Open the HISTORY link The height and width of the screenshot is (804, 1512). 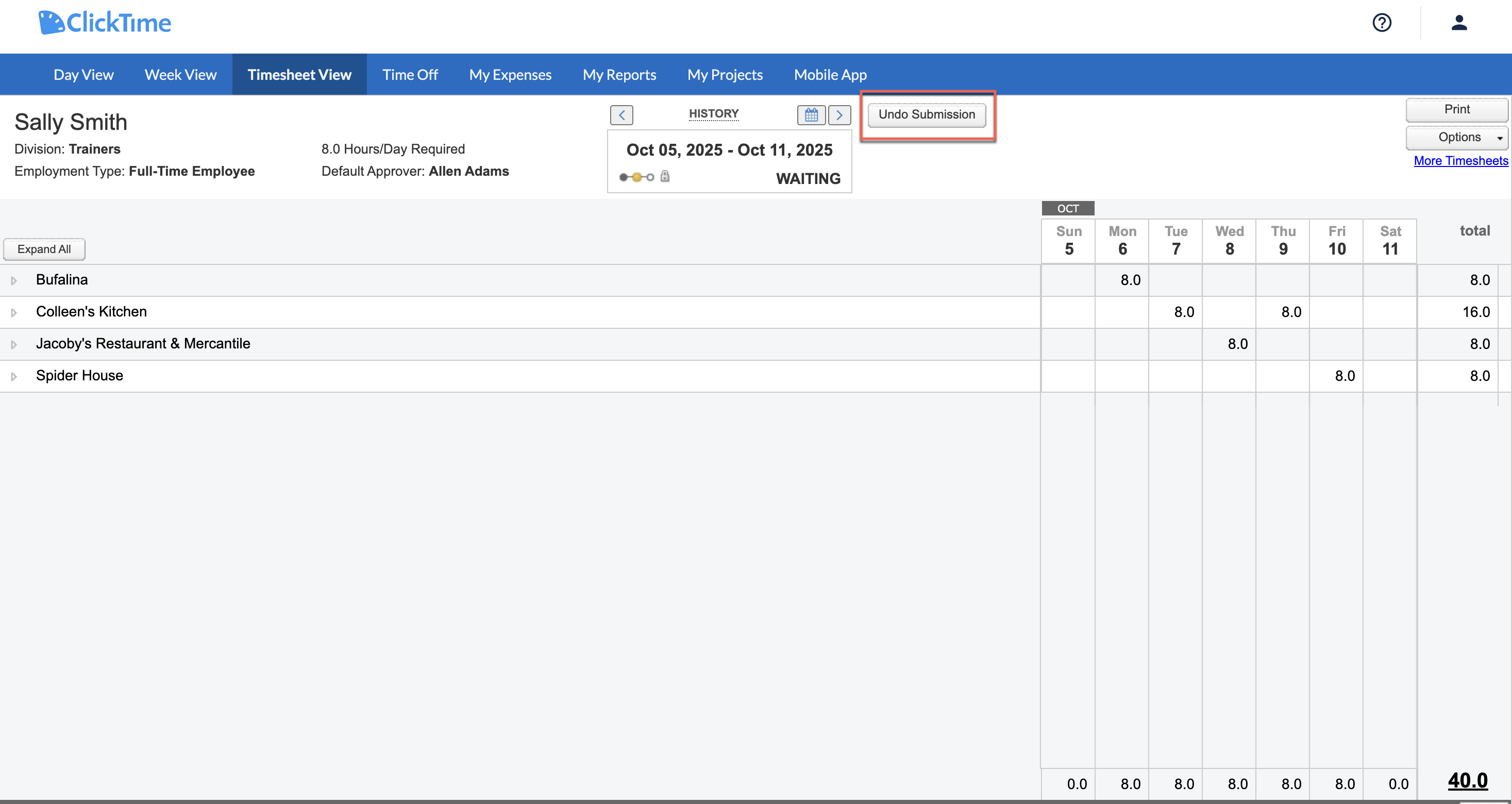tap(714, 114)
